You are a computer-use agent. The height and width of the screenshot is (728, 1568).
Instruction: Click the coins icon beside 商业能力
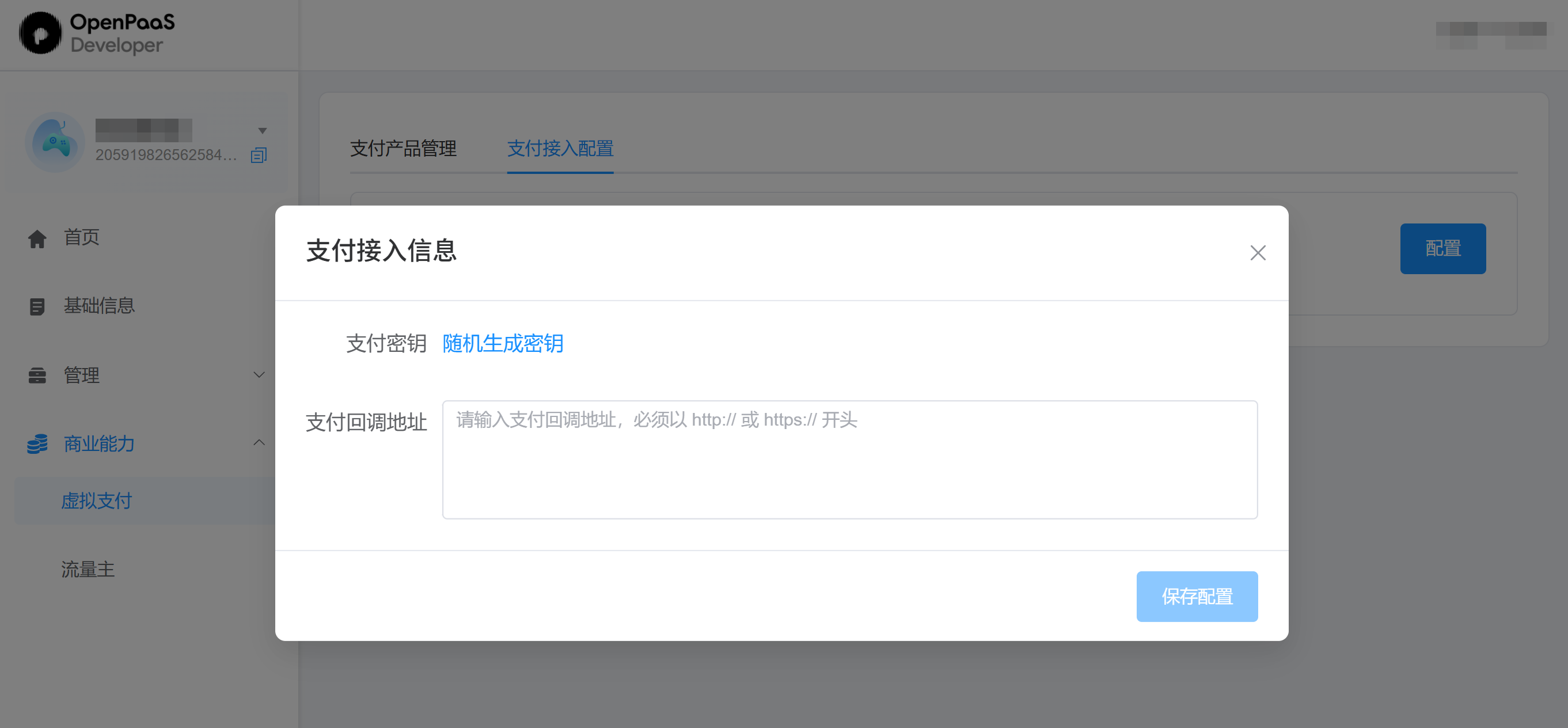[x=37, y=443]
